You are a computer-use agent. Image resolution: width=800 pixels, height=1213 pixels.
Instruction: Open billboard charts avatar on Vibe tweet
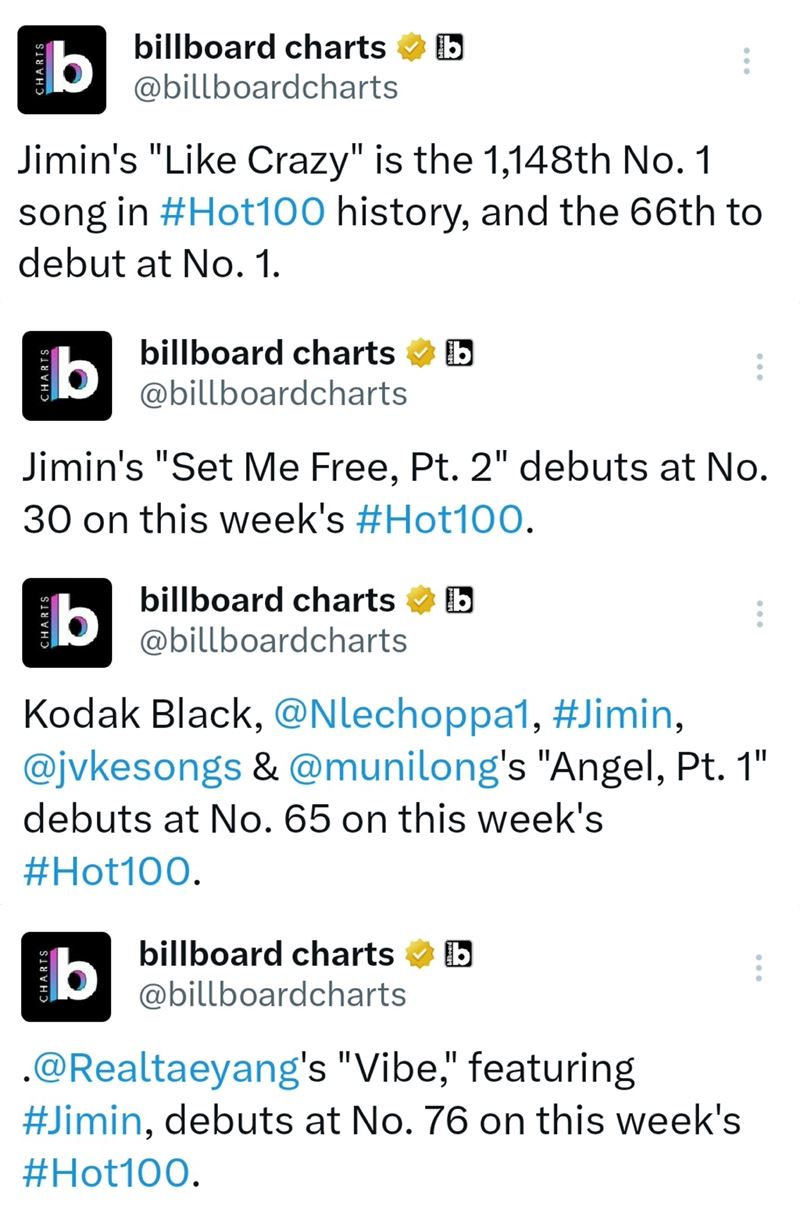click(66, 976)
